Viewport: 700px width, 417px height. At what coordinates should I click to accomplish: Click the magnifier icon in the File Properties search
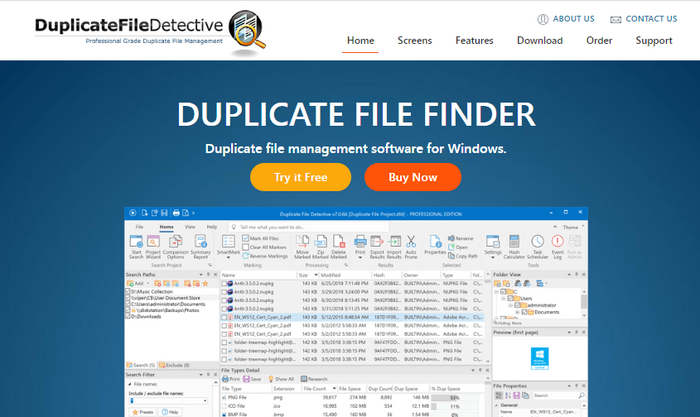581,396
